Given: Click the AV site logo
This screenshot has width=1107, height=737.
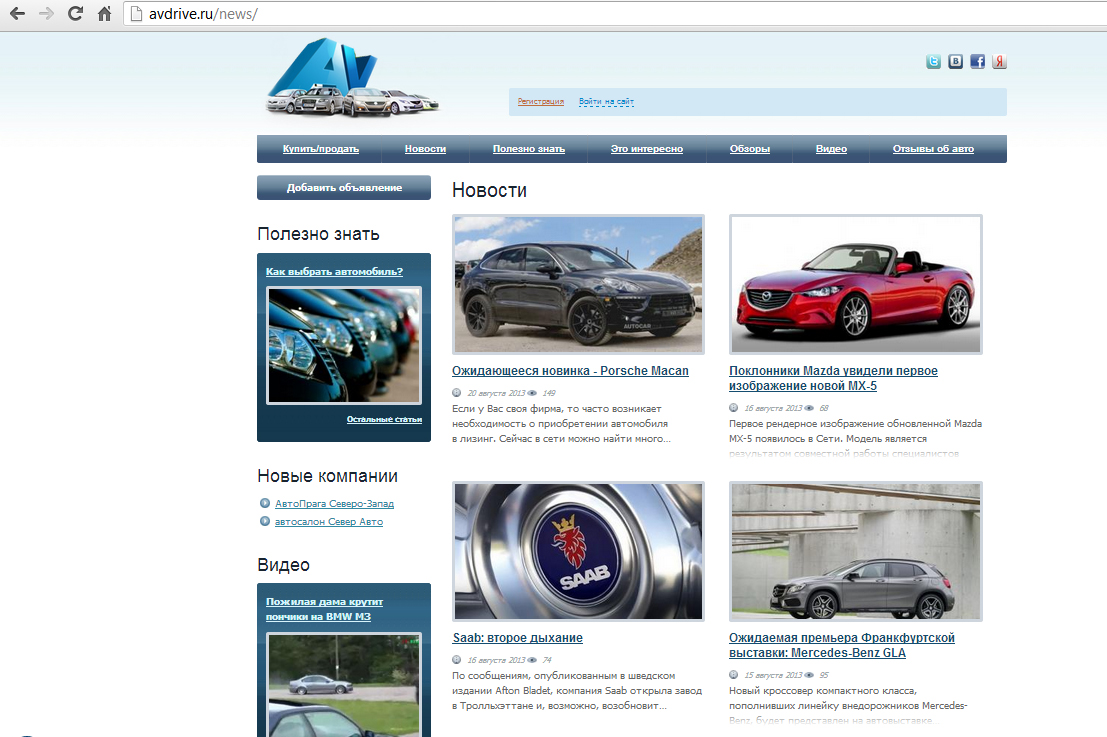Looking at the screenshot, I should coord(352,78).
